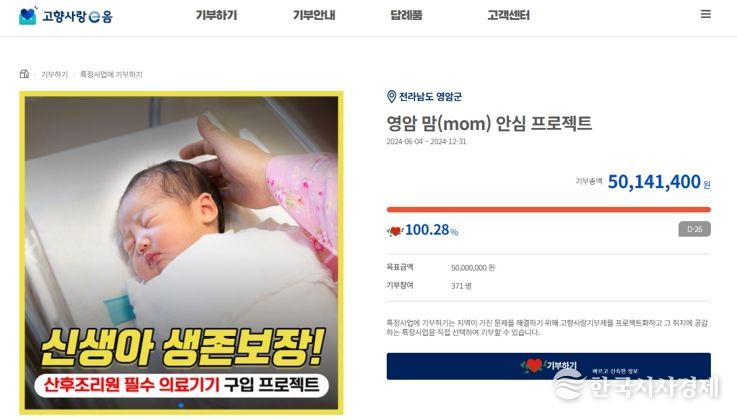Screen dimensions: 737x420
Task: Click the red donation progress bar
Action: click(x=549, y=210)
